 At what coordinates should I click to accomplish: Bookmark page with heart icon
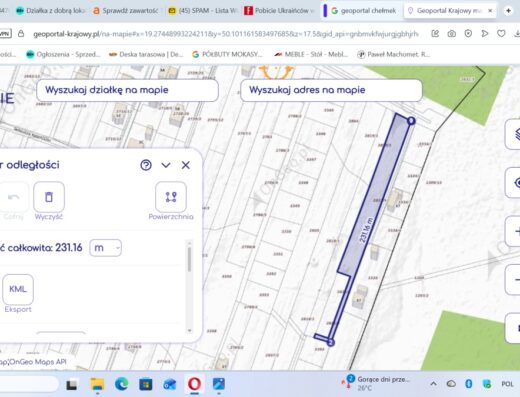[501, 34]
